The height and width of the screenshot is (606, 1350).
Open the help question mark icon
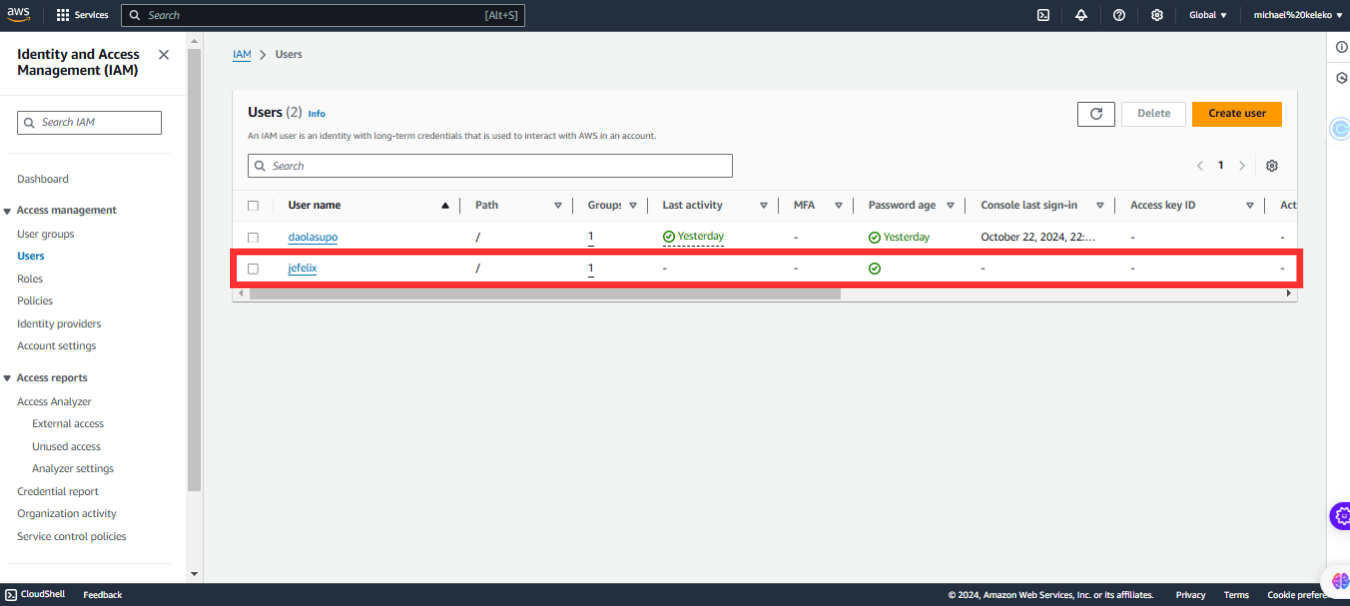click(1119, 15)
